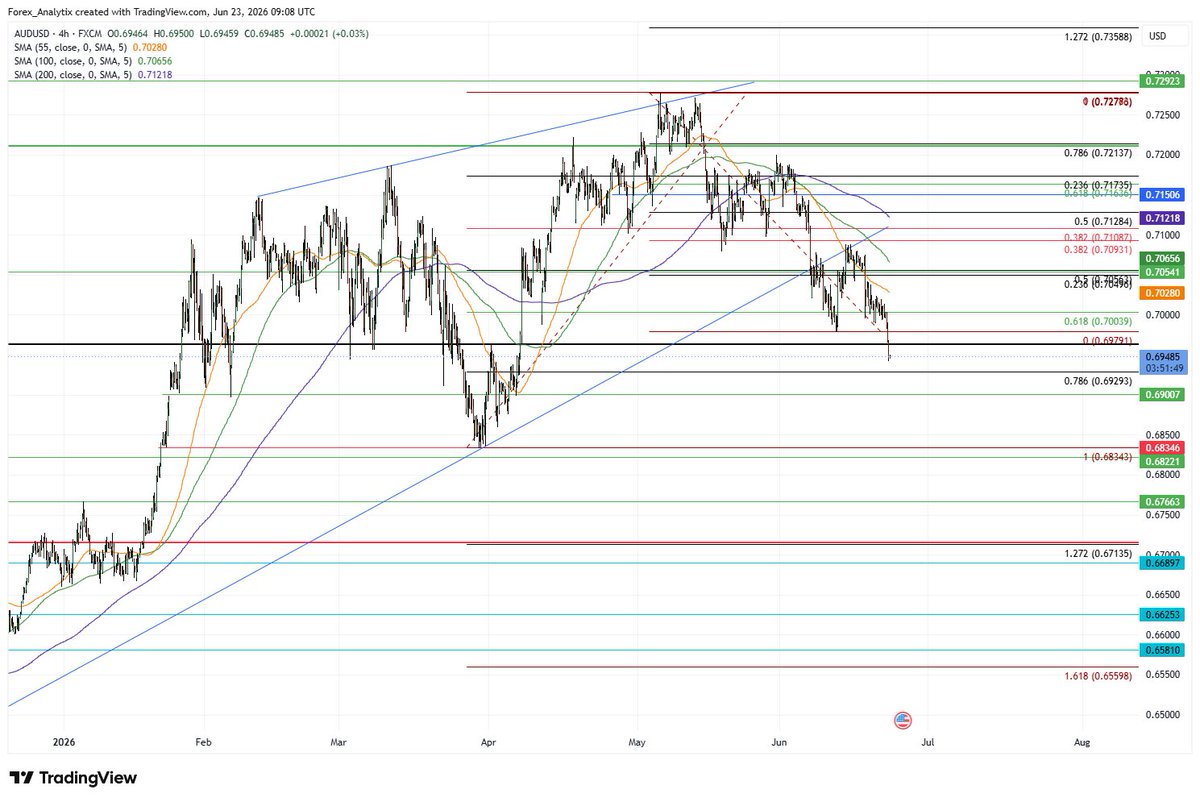Click the Feb label on time axis
Viewport: 1200px width, 802px height.
[204, 743]
